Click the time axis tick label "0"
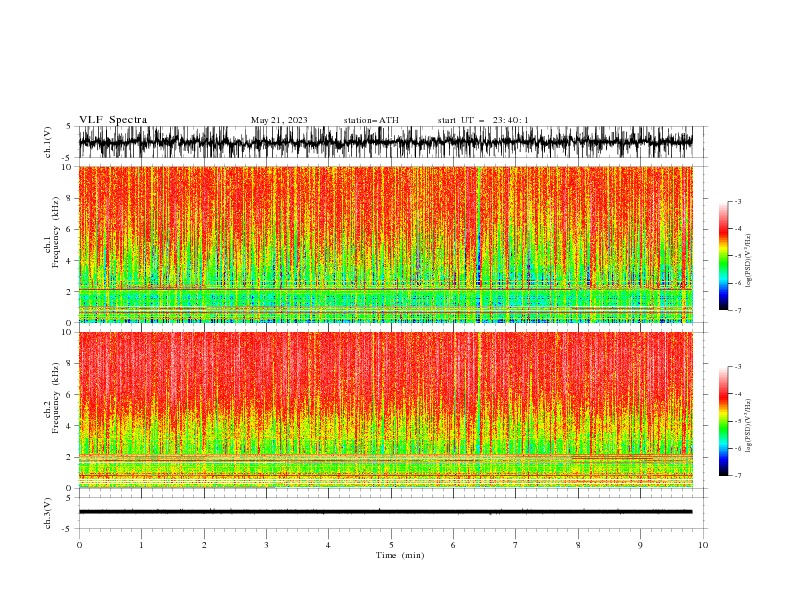This screenshot has height=612, width=792. (x=79, y=545)
